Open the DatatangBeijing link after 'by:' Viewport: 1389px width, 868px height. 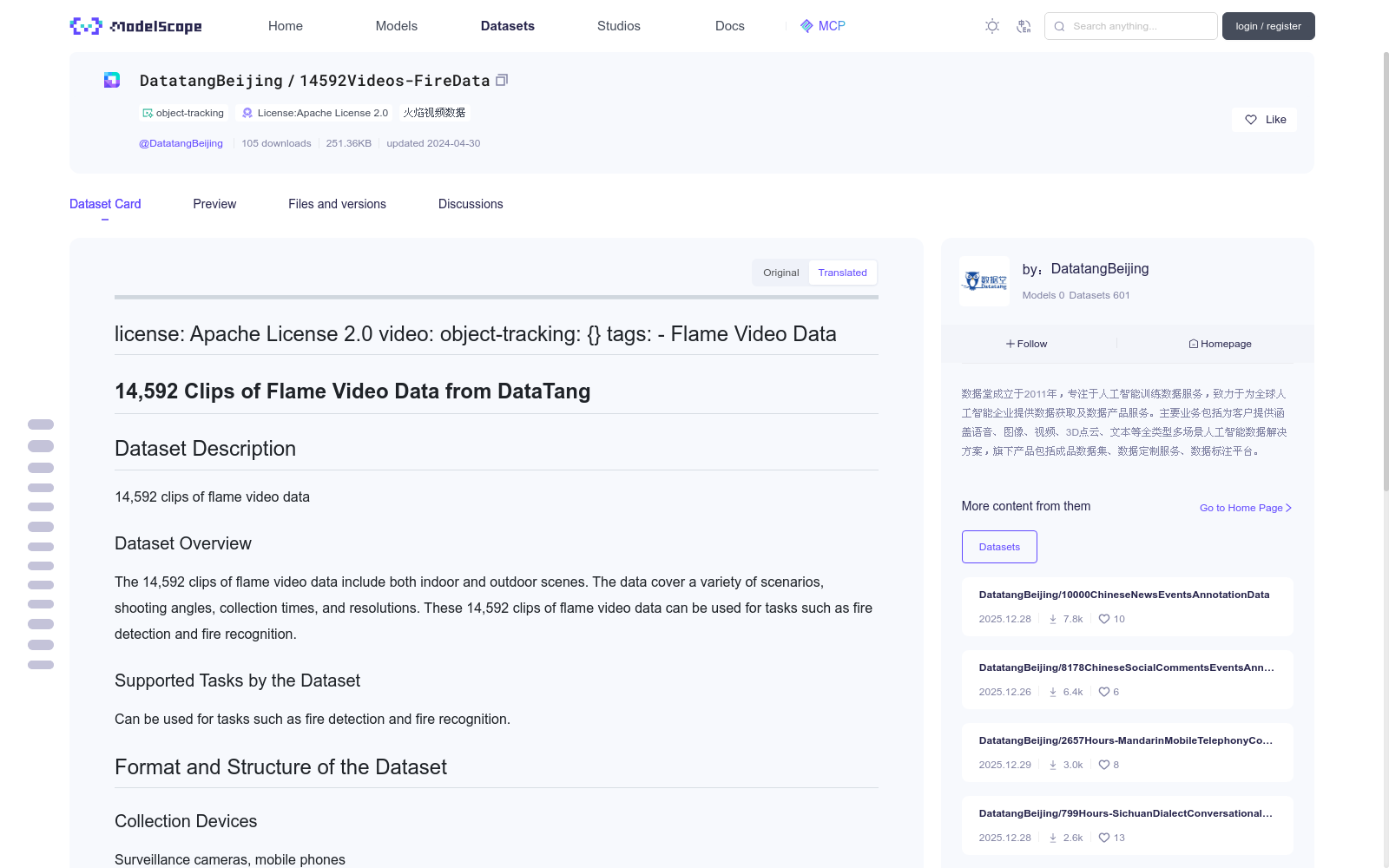[1100, 269]
